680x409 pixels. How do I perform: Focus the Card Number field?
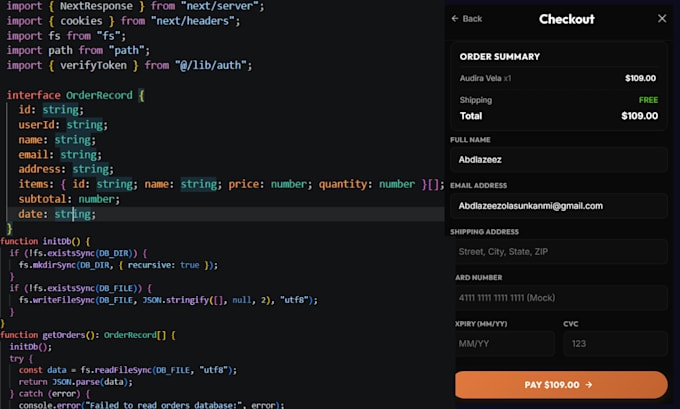pyautogui.click(x=561, y=298)
